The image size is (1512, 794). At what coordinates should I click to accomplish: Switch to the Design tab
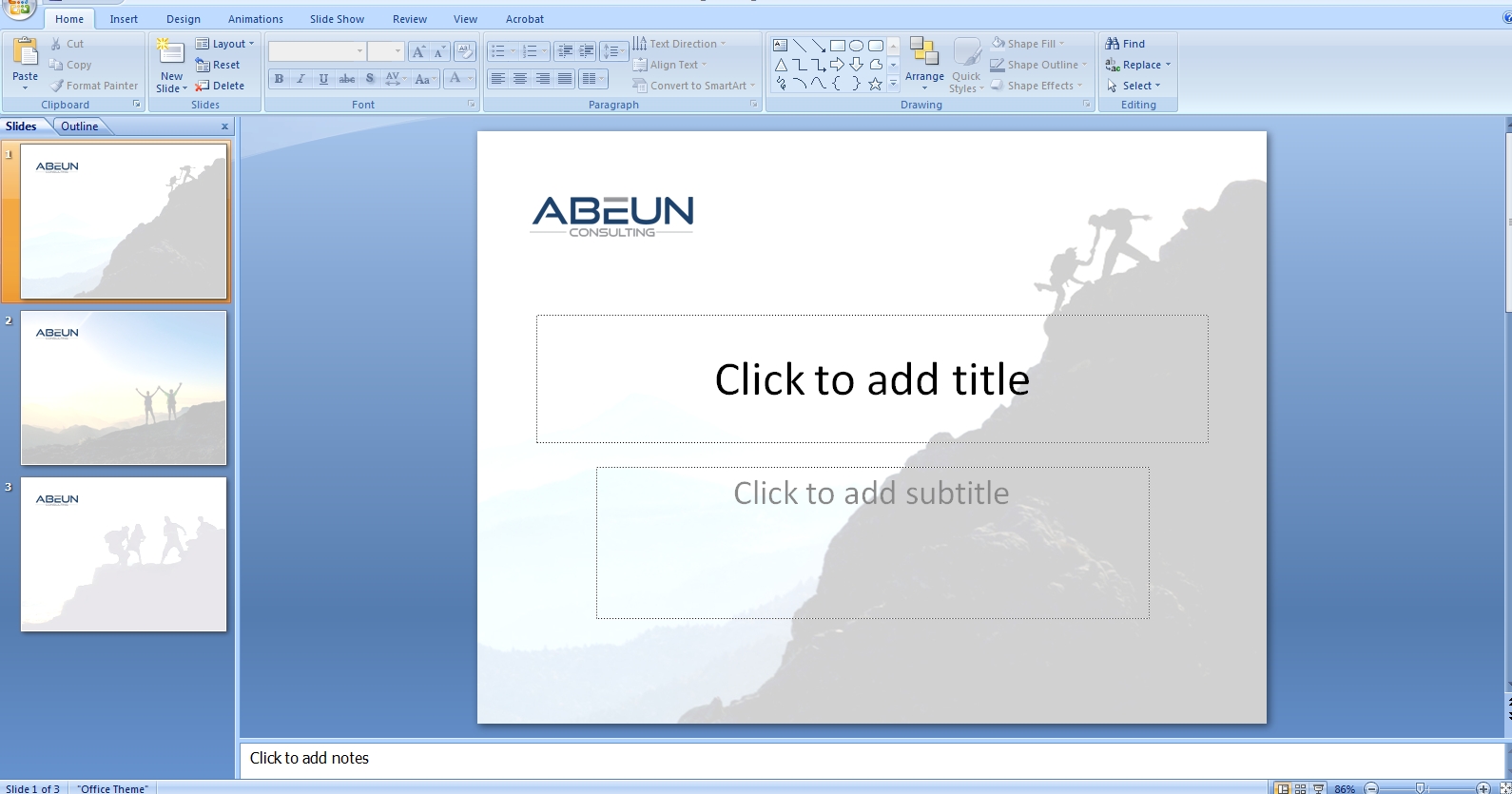(x=184, y=19)
